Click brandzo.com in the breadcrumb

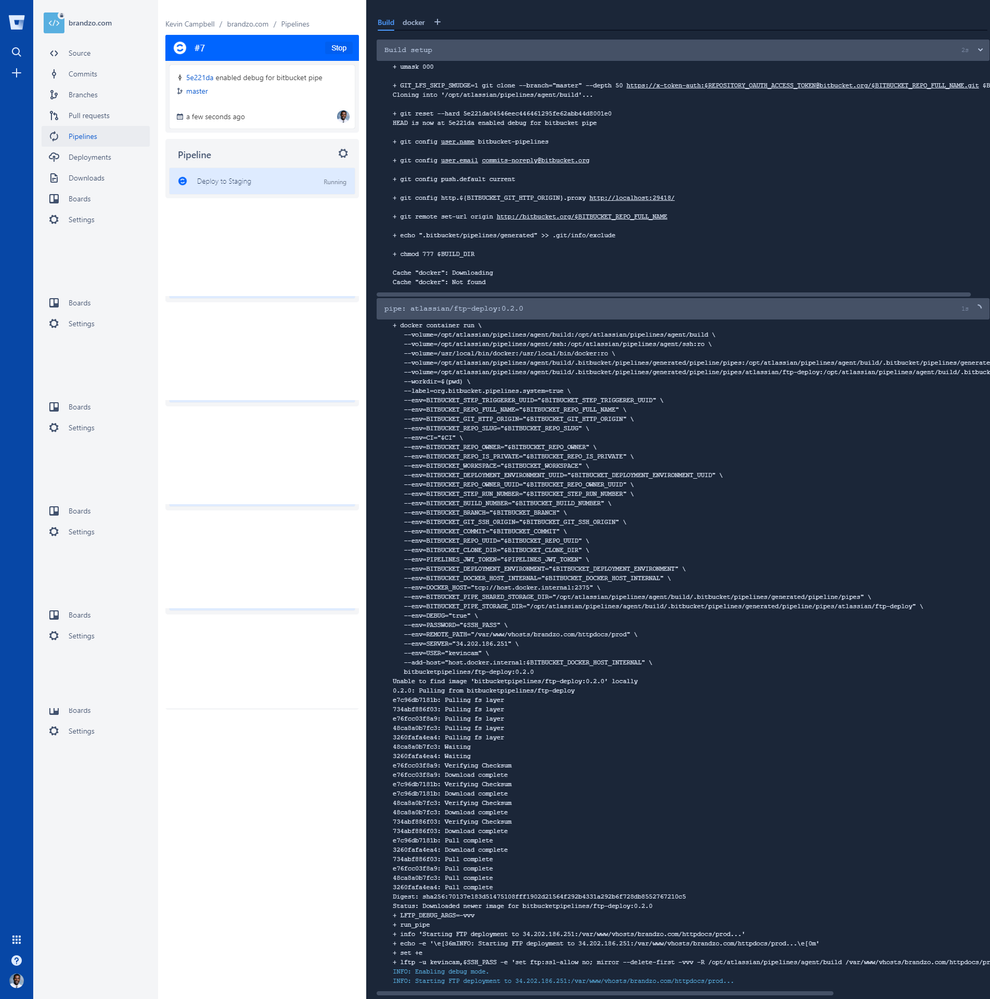[x=247, y=24]
